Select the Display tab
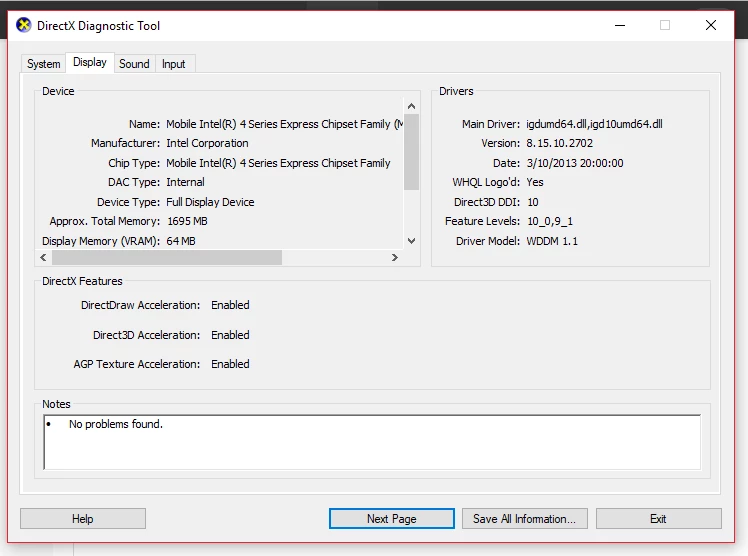This screenshot has height=556, width=748. (x=90, y=62)
